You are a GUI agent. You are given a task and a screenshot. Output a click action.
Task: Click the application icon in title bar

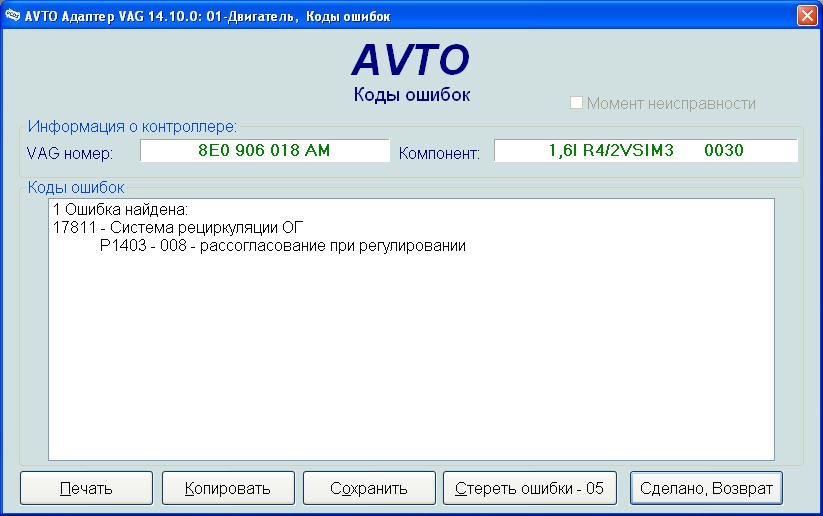click(13, 15)
